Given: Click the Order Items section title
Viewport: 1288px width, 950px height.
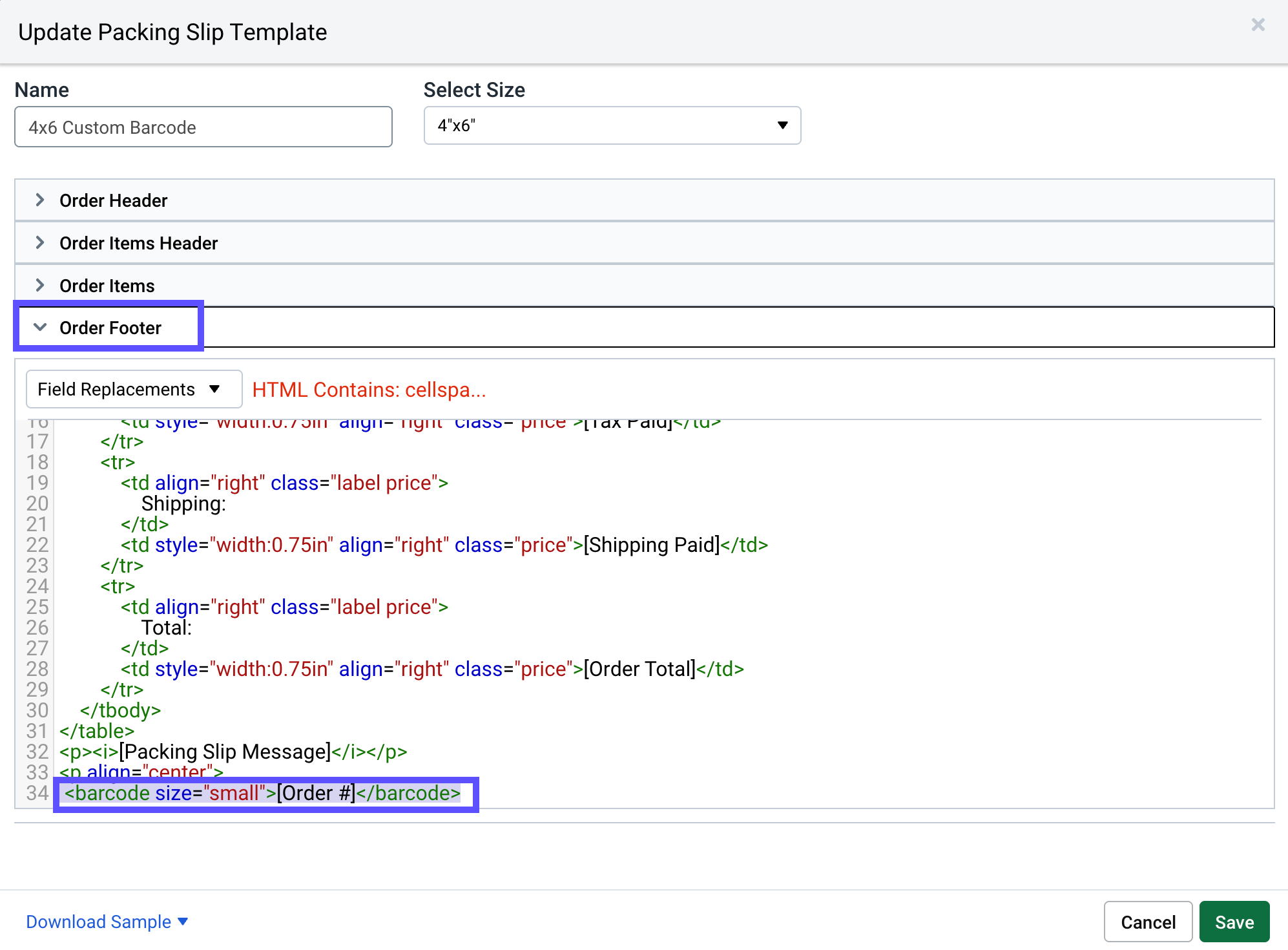Looking at the screenshot, I should (x=107, y=286).
